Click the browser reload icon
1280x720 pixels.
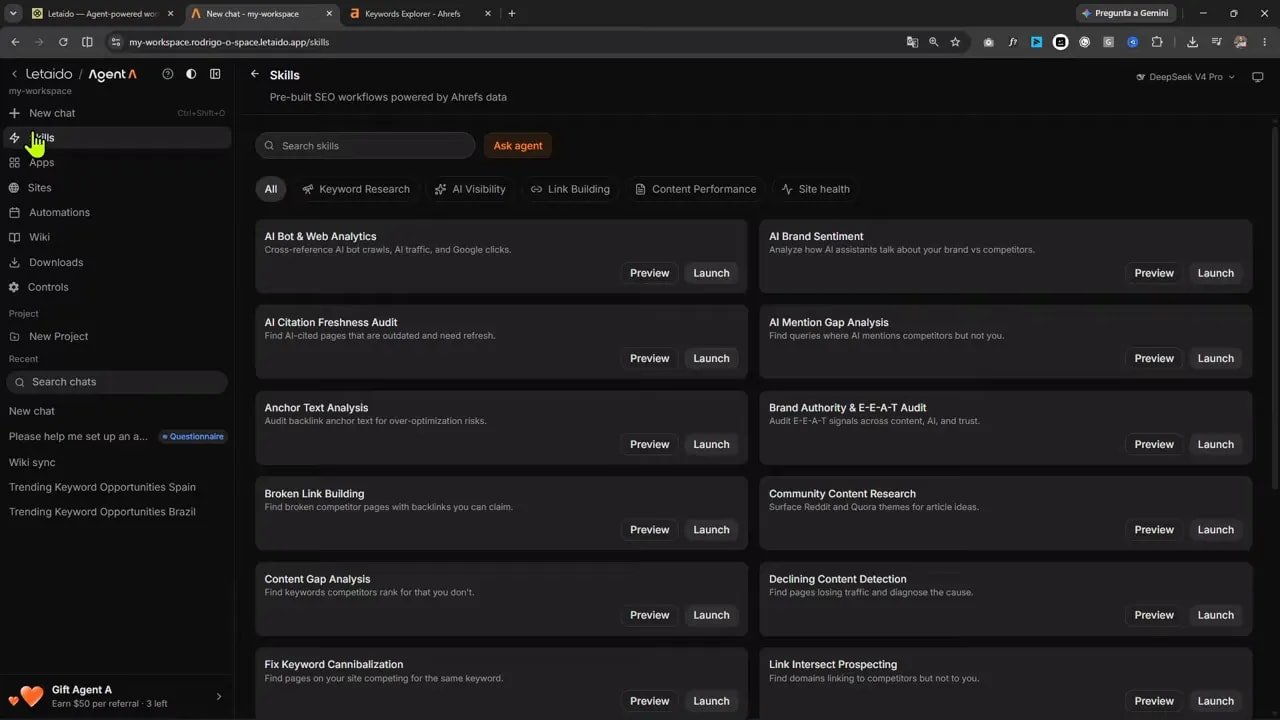pos(63,42)
